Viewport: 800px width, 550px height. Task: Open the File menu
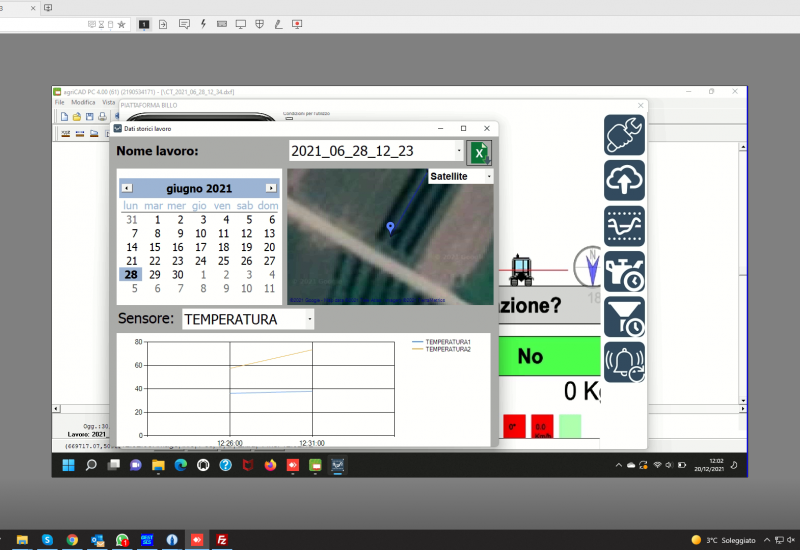coord(59,102)
